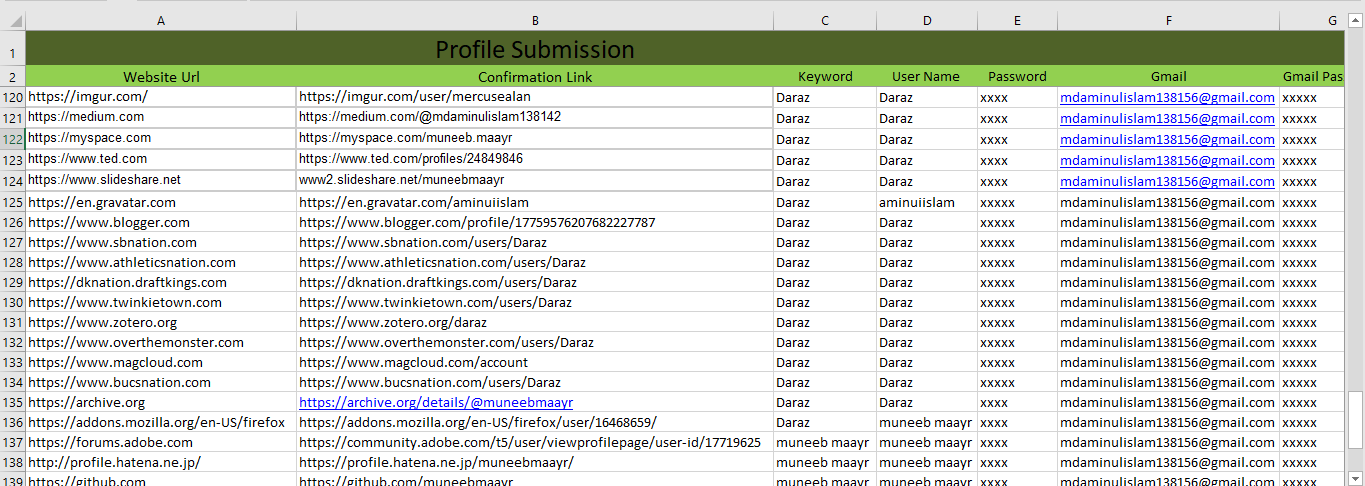This screenshot has height=486, width=1365.
Task: Click the Gmail link in row 124
Action: (x=1167, y=181)
